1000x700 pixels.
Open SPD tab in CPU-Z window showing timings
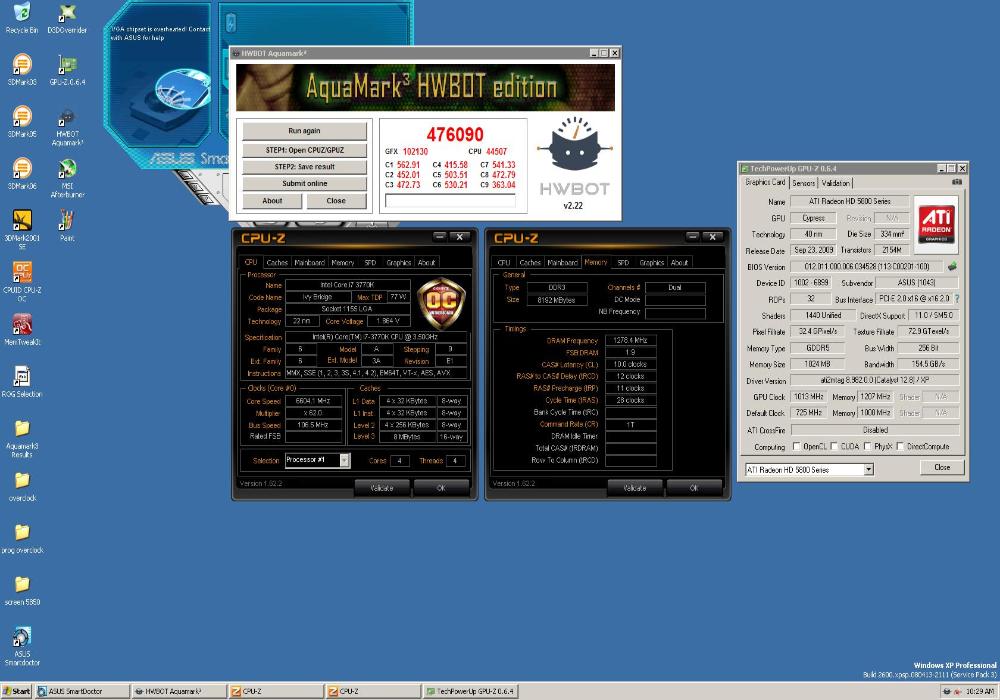click(623, 263)
